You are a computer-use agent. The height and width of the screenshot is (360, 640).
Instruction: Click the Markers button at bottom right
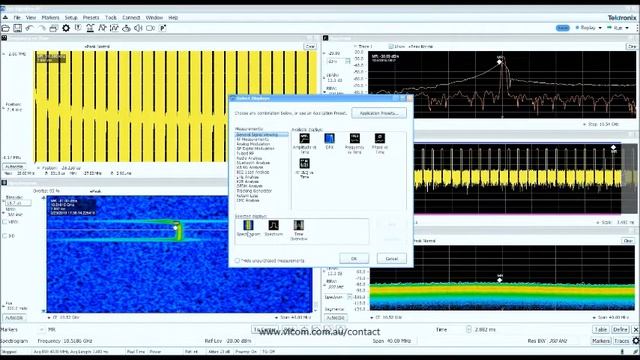click(601, 341)
